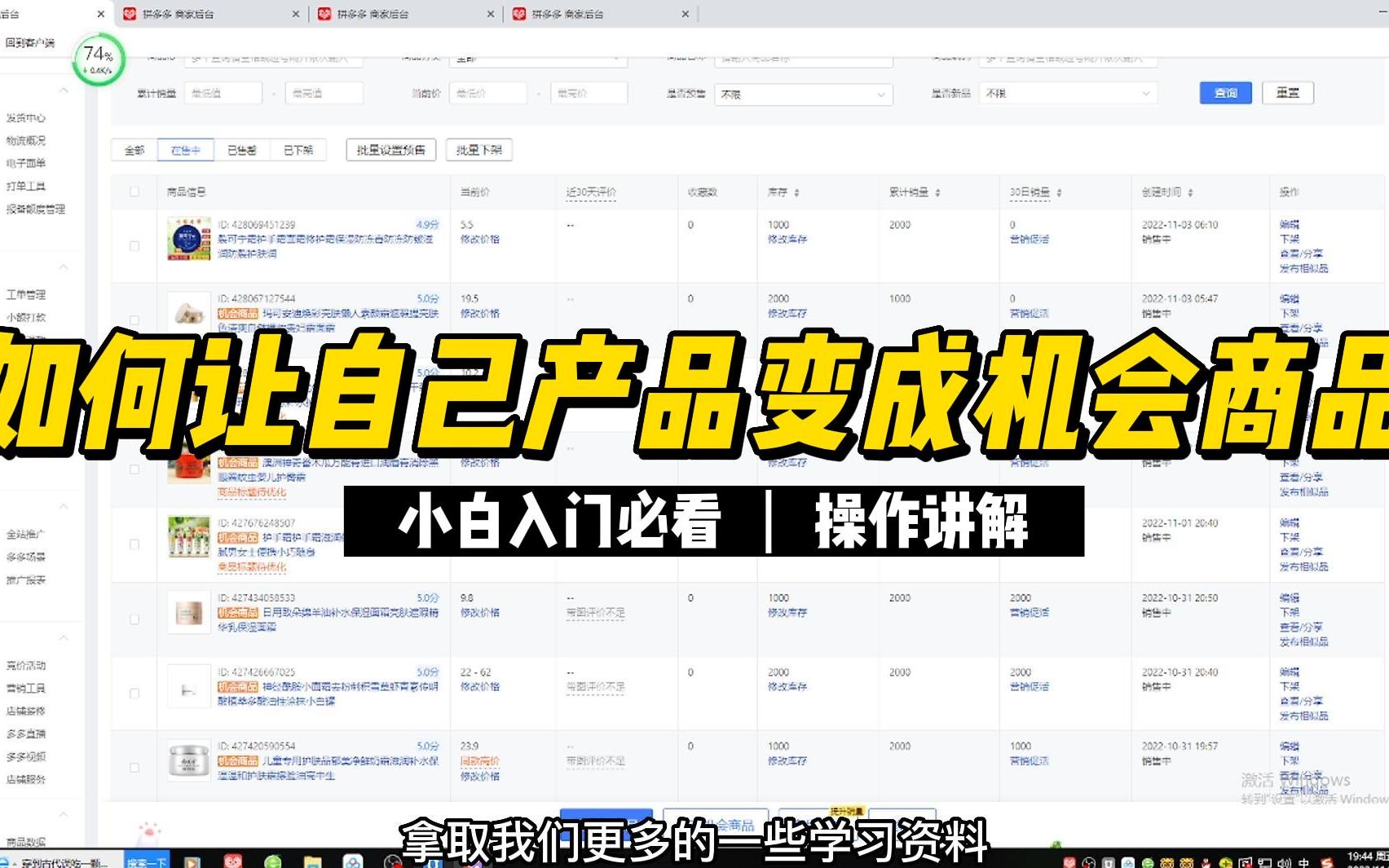
Task: Tick the checkbox for product ID 428069451239
Action: pyautogui.click(x=134, y=247)
